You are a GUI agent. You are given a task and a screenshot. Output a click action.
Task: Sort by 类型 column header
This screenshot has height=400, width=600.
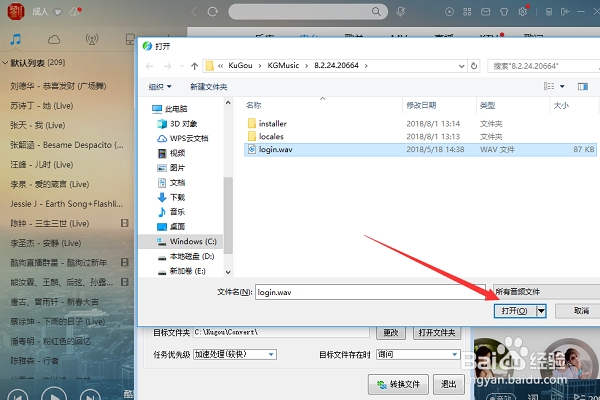[488, 105]
